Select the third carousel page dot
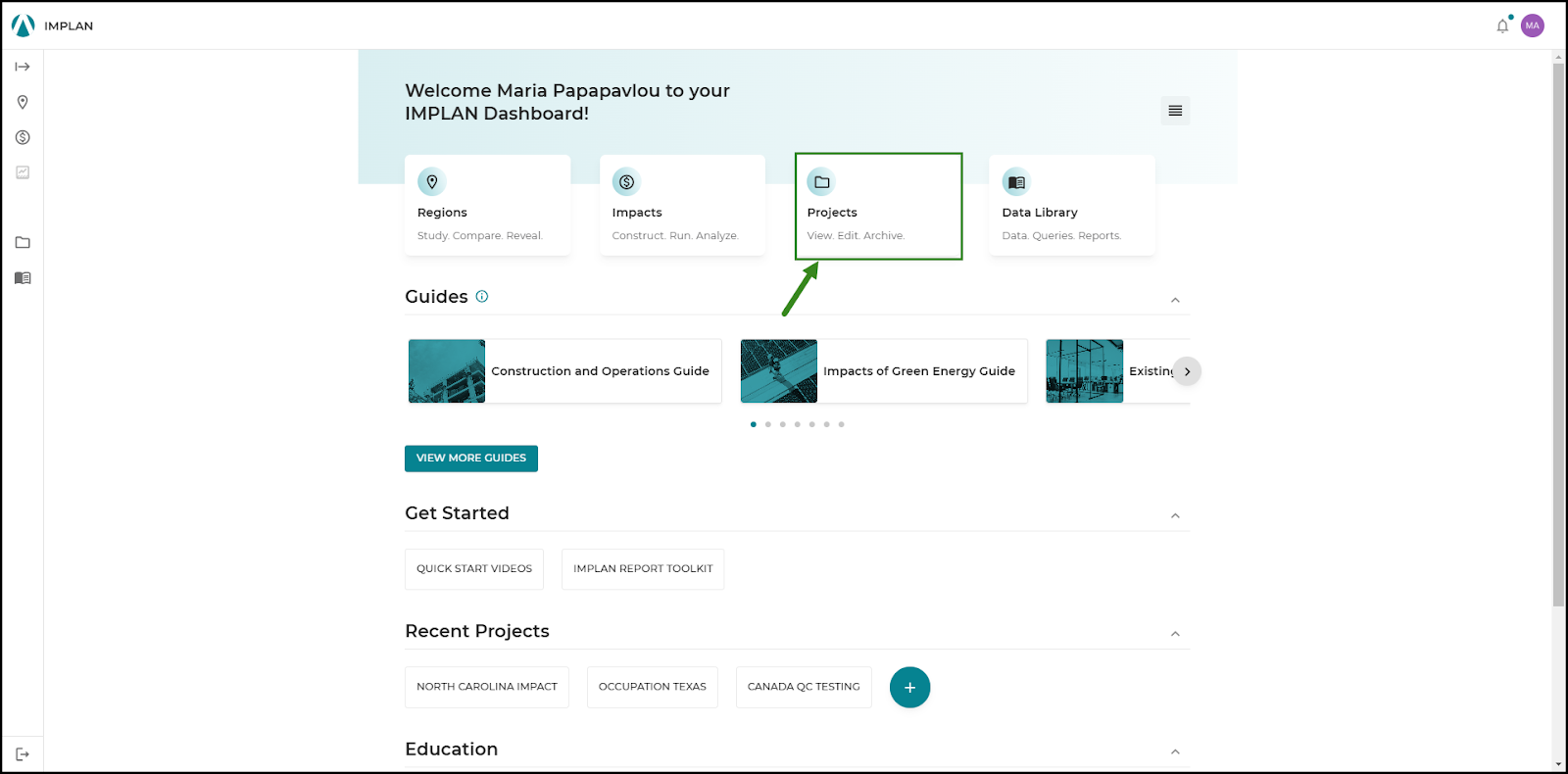Screen dimensions: 1568x774 (782, 424)
